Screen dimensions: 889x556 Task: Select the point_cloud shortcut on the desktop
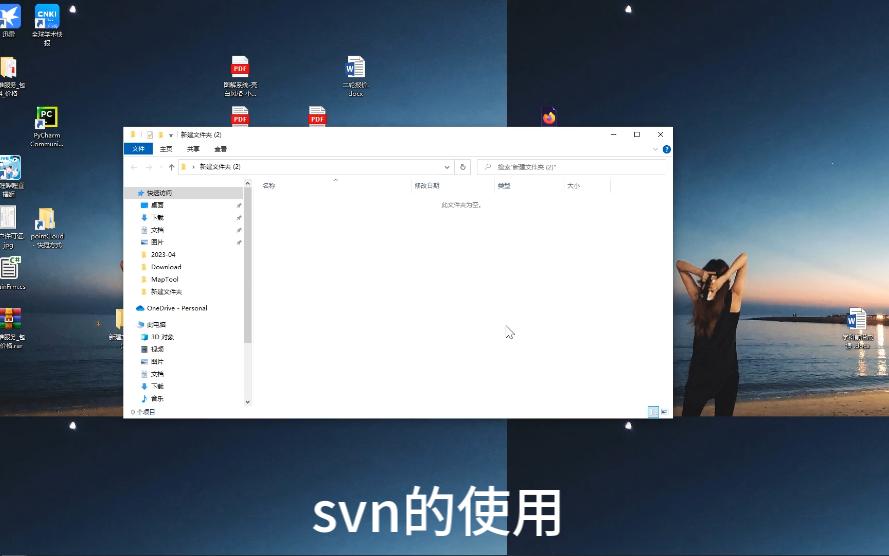tap(47, 228)
